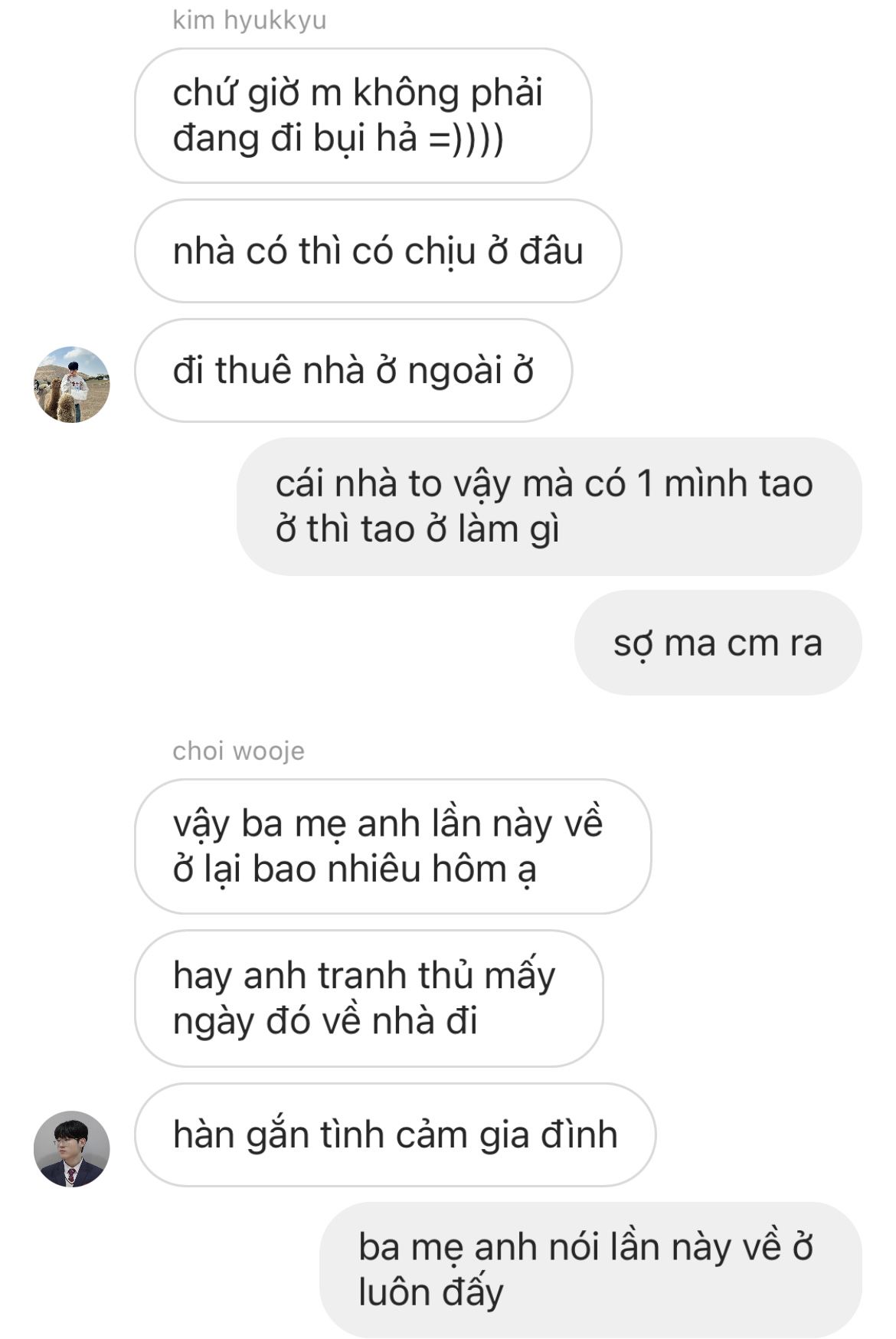Tap the 'choi wooje' sender name
The height and width of the screenshot is (1339, 896).
click(x=238, y=751)
